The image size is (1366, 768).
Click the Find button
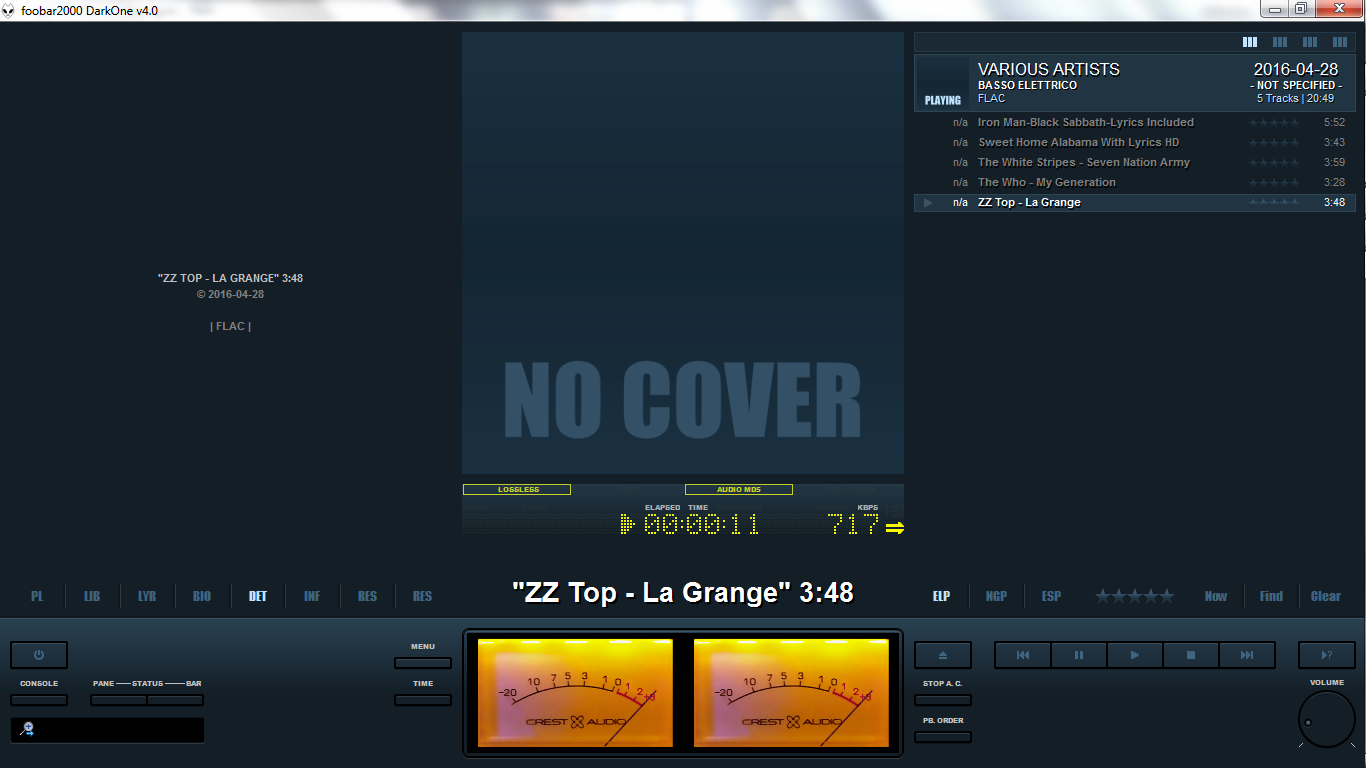click(1271, 596)
